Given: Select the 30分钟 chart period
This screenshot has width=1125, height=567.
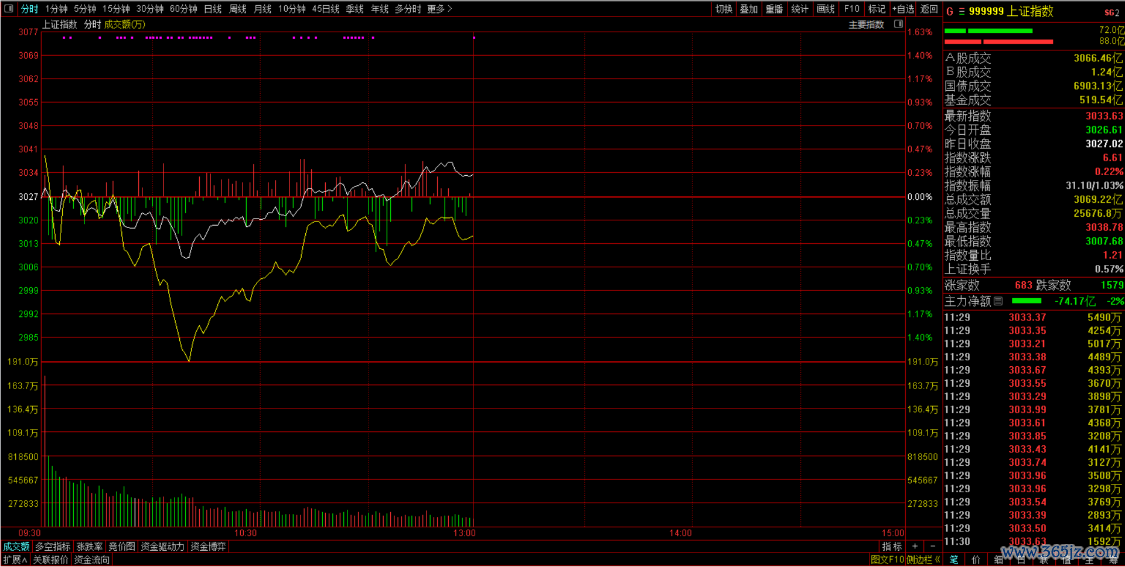Looking at the screenshot, I should 150,9.
